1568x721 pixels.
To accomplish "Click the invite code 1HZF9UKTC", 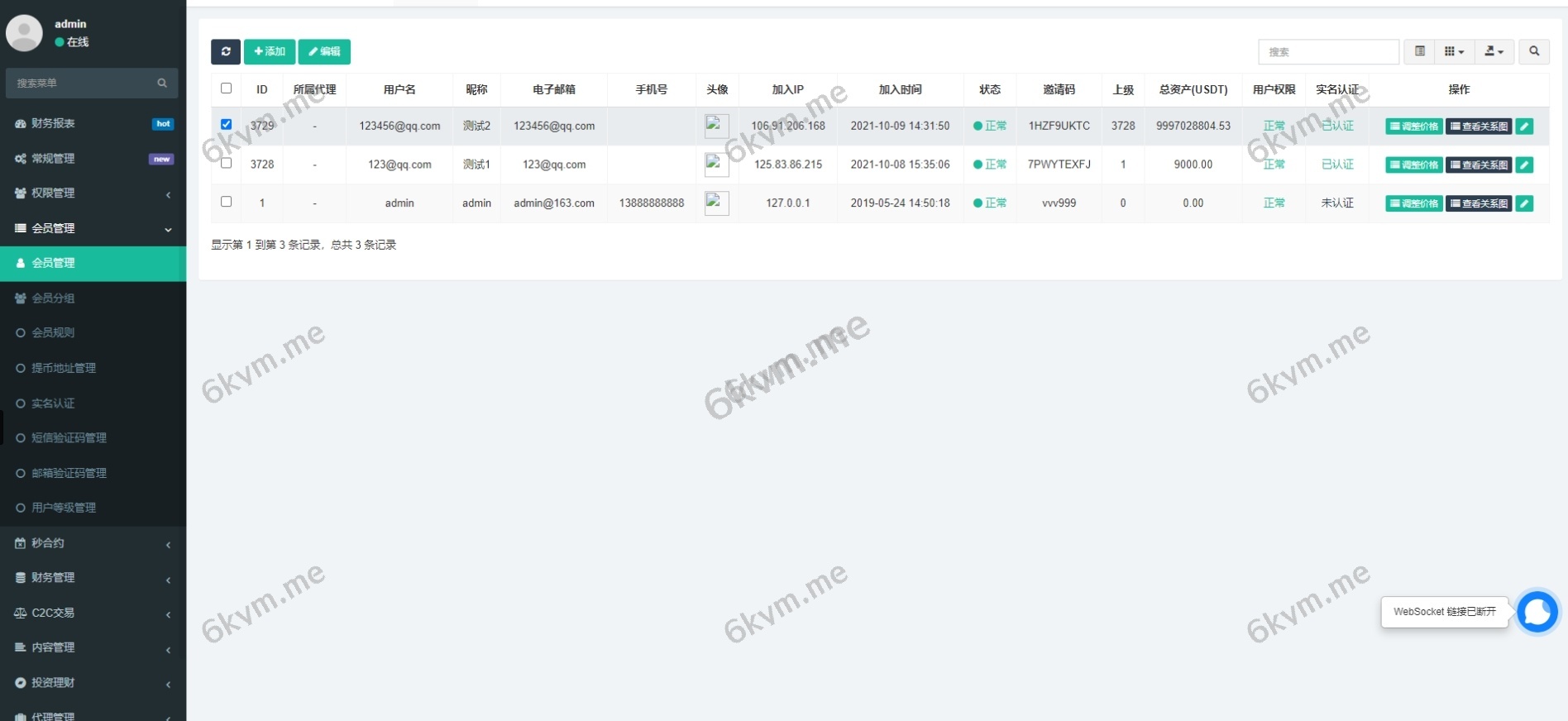I will pos(1059,126).
